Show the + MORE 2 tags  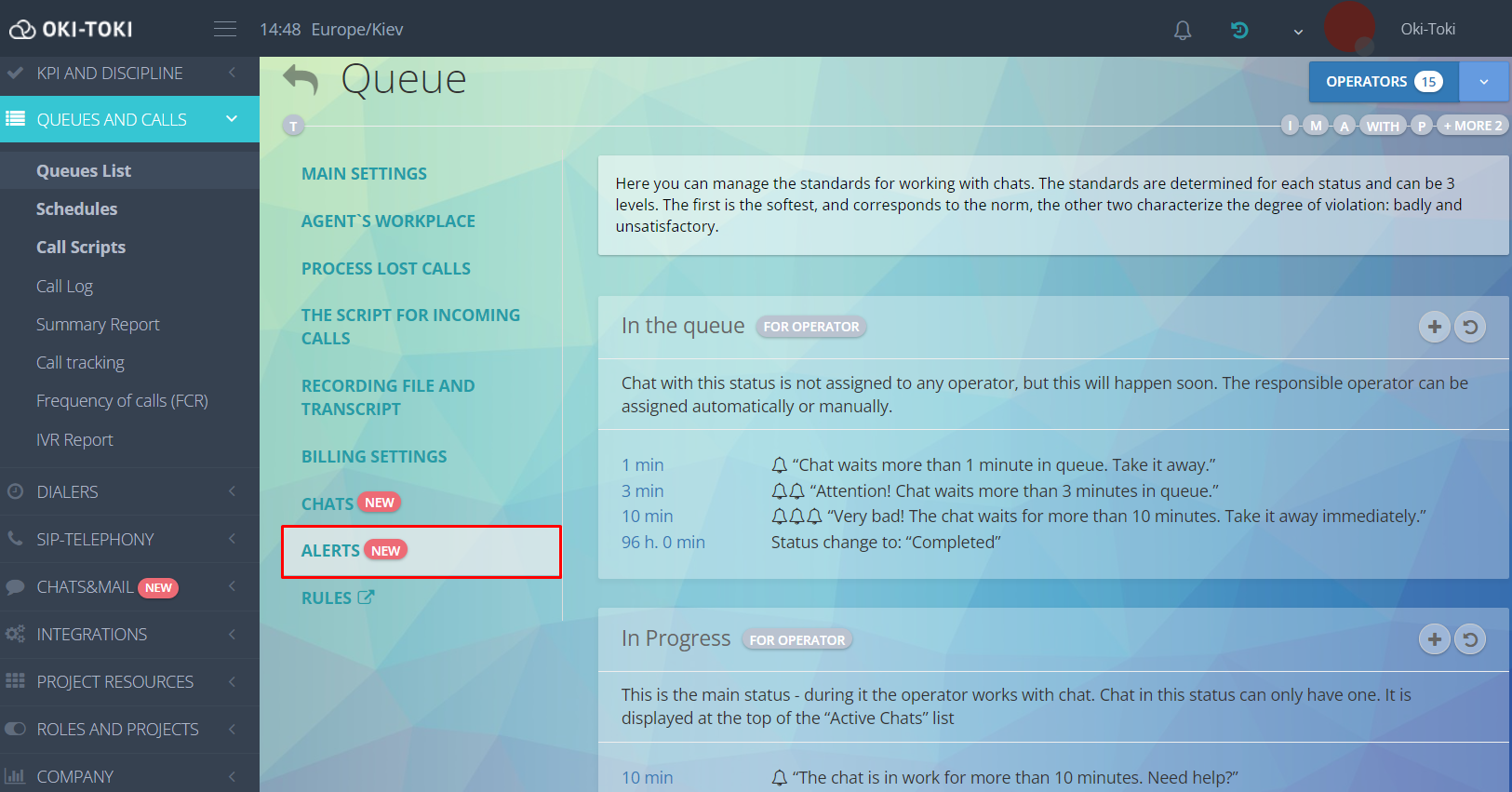1472,126
